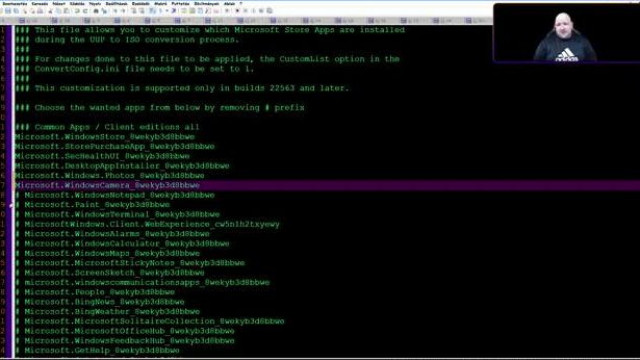This screenshot has width=640, height=360.
Task: Click the line Microsoft.SecHealthUI_8wekyb3d8bbwe
Action: pos(102,156)
